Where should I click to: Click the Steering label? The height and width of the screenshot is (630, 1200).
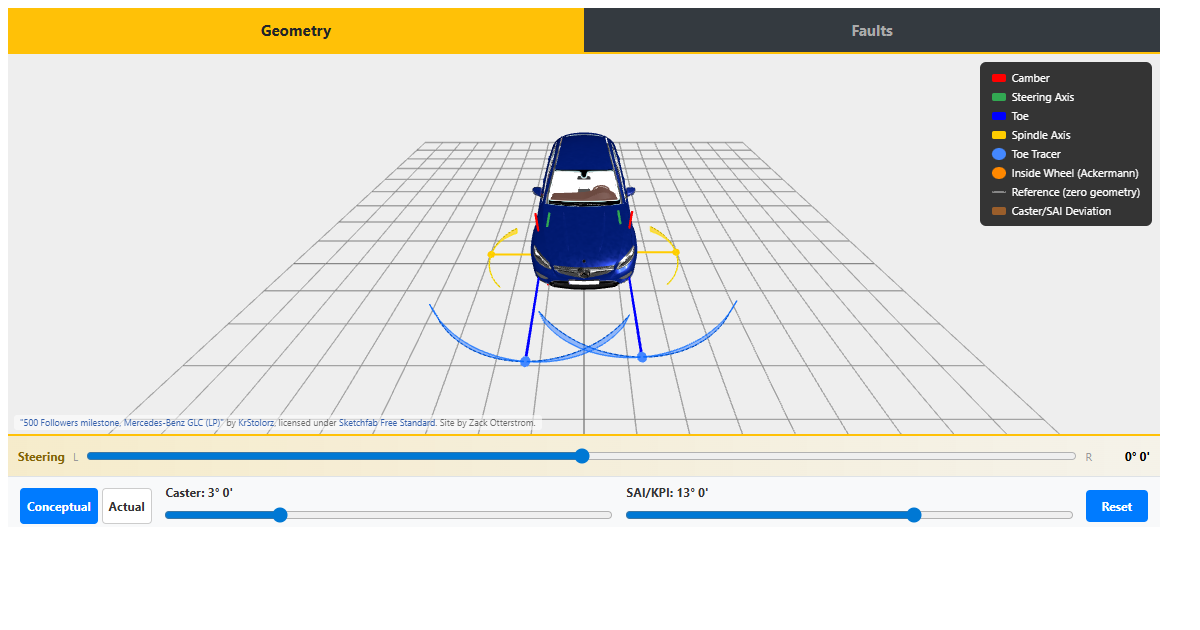(41, 457)
